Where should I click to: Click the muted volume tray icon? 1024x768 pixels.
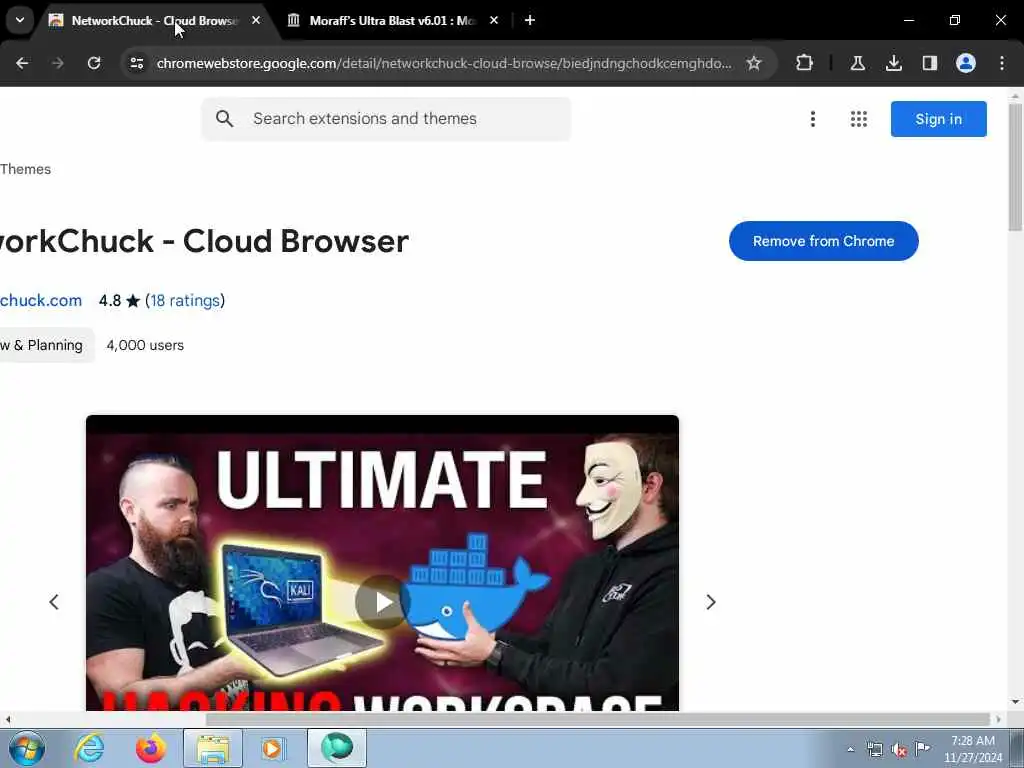pyautogui.click(x=899, y=750)
